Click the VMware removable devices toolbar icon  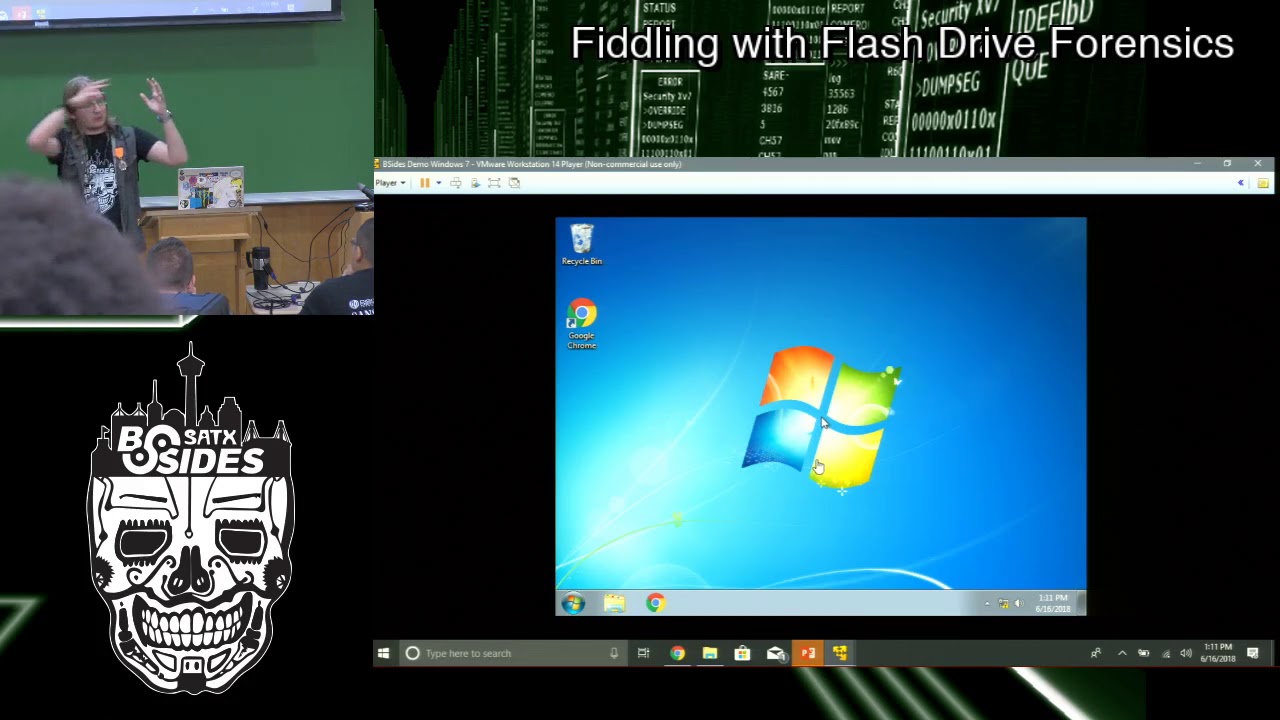475,183
